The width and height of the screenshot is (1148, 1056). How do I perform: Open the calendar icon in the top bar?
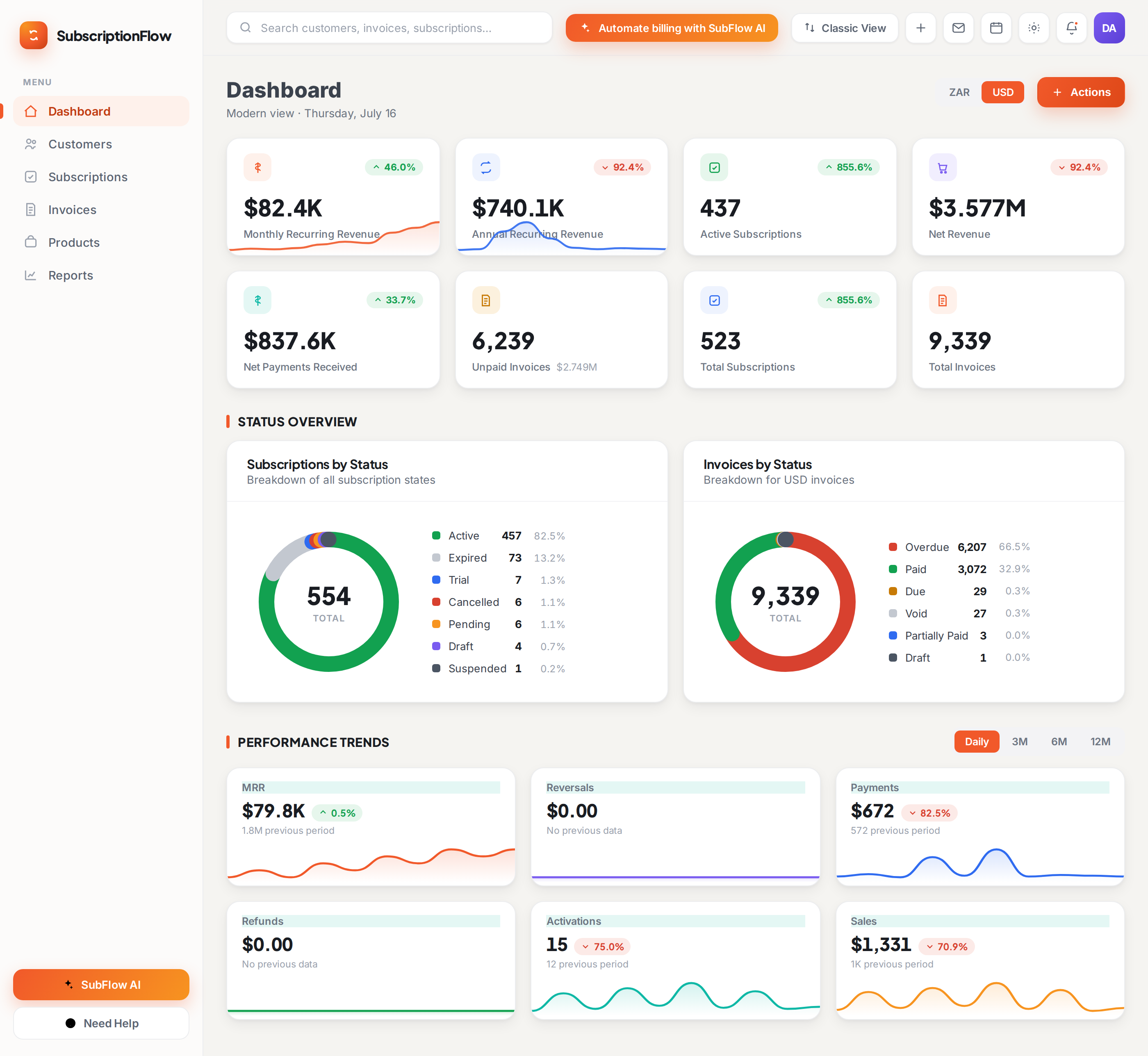click(x=996, y=28)
